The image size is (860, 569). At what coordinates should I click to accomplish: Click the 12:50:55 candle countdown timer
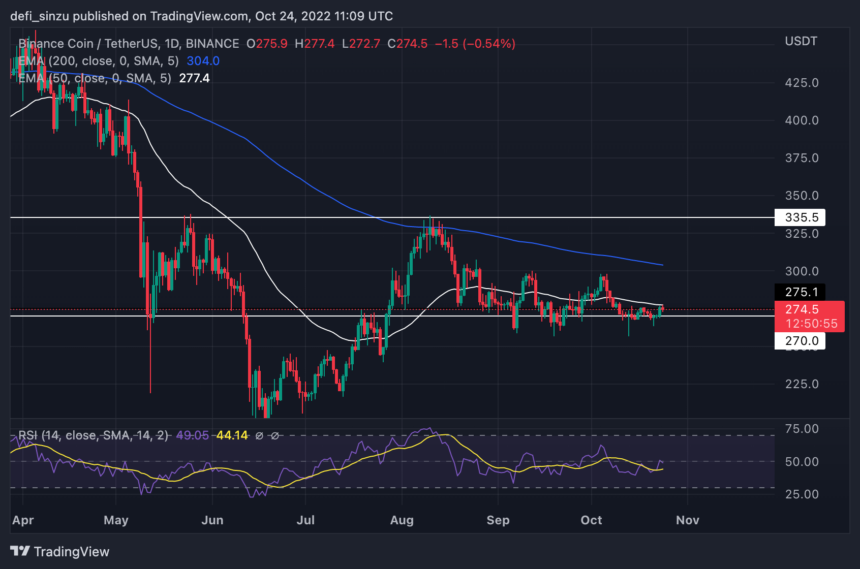[x=811, y=324]
